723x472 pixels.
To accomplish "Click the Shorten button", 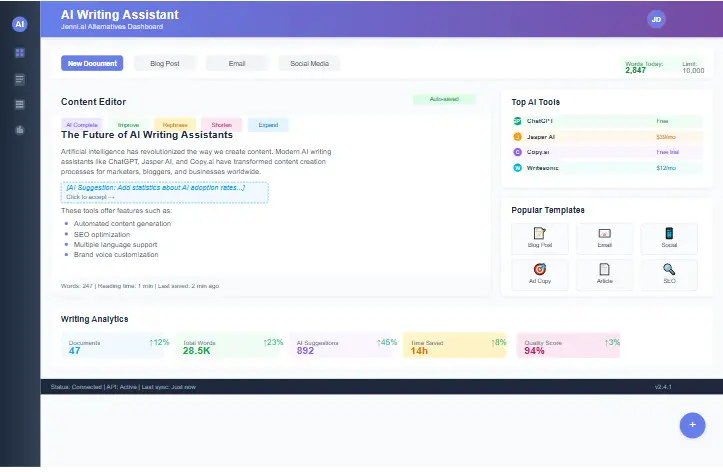I will 221,125.
